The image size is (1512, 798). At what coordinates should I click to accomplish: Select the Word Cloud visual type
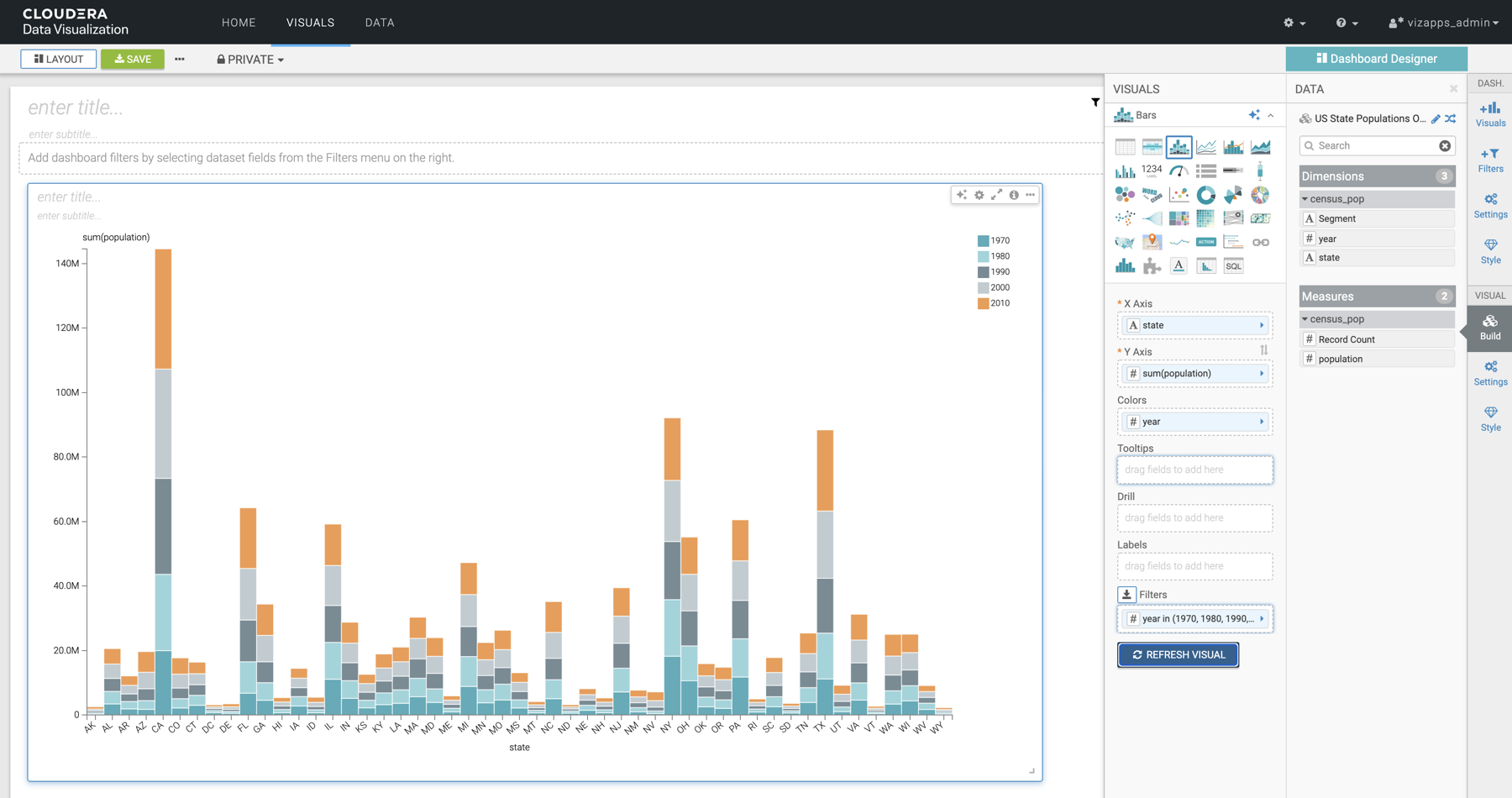pyautogui.click(x=1152, y=195)
